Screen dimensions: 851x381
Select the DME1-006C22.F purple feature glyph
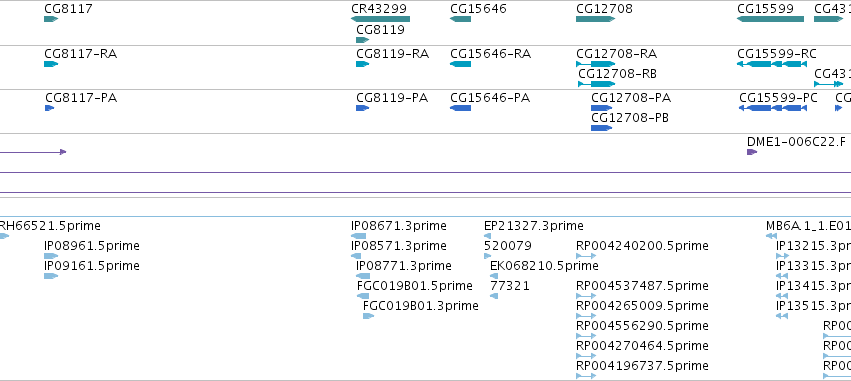tap(752, 152)
